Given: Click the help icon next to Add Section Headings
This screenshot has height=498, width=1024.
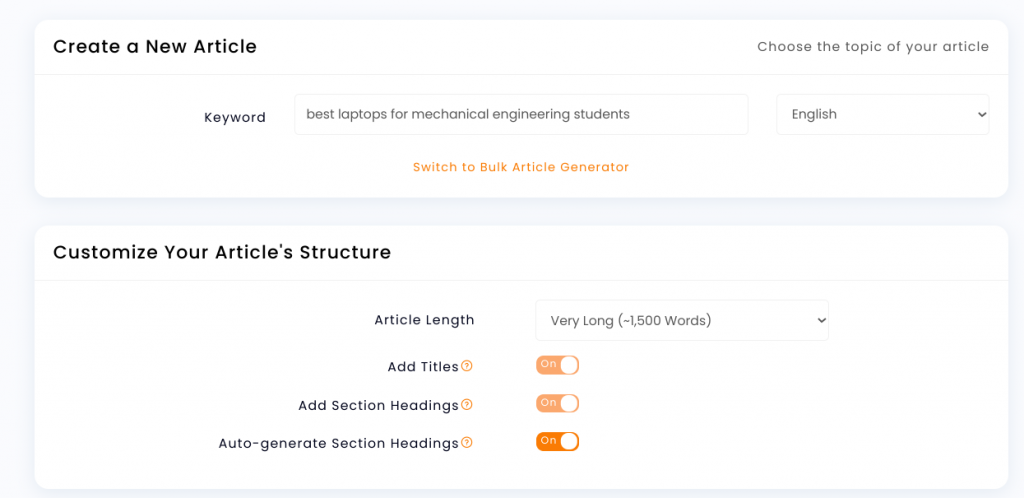Looking at the screenshot, I should click(x=466, y=405).
